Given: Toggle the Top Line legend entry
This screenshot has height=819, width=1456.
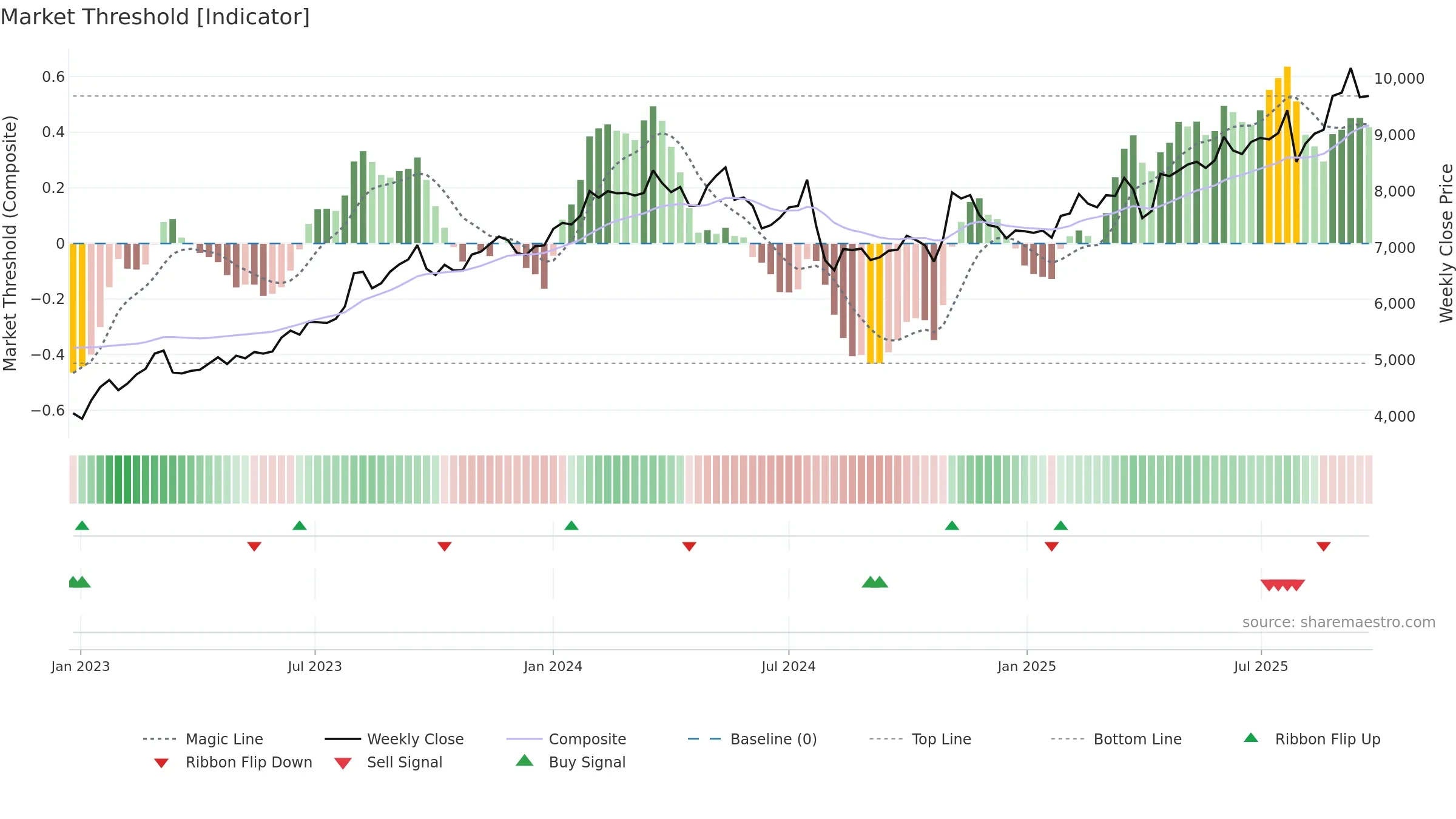Looking at the screenshot, I should coord(920,739).
